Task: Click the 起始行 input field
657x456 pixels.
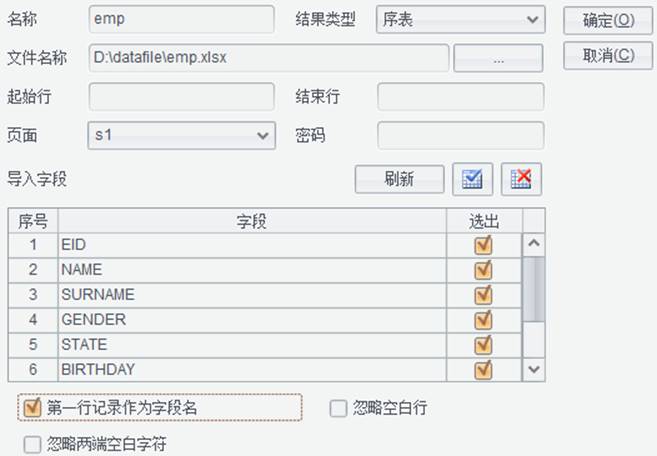Action: (181, 97)
